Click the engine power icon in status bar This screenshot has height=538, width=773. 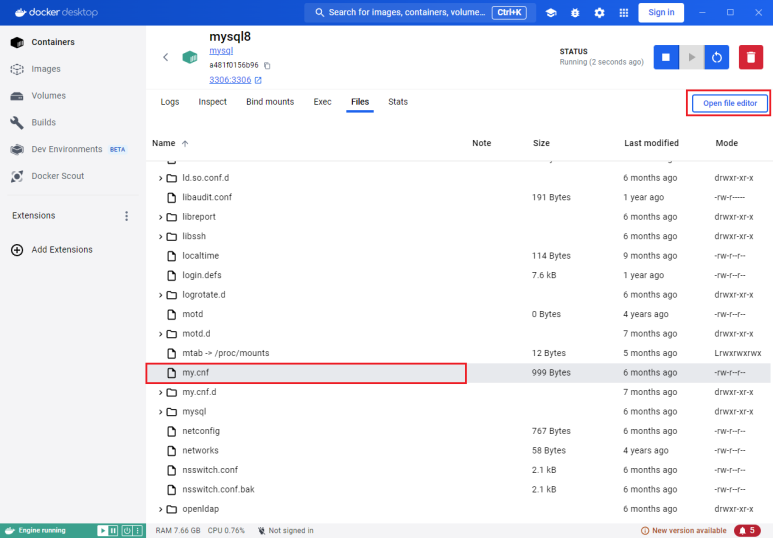(x=127, y=531)
